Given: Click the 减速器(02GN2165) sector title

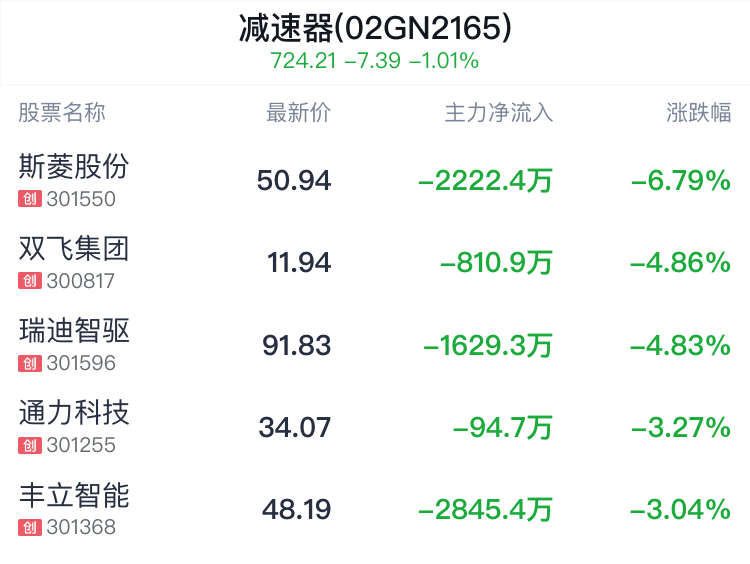Looking at the screenshot, I should (x=375, y=28).
